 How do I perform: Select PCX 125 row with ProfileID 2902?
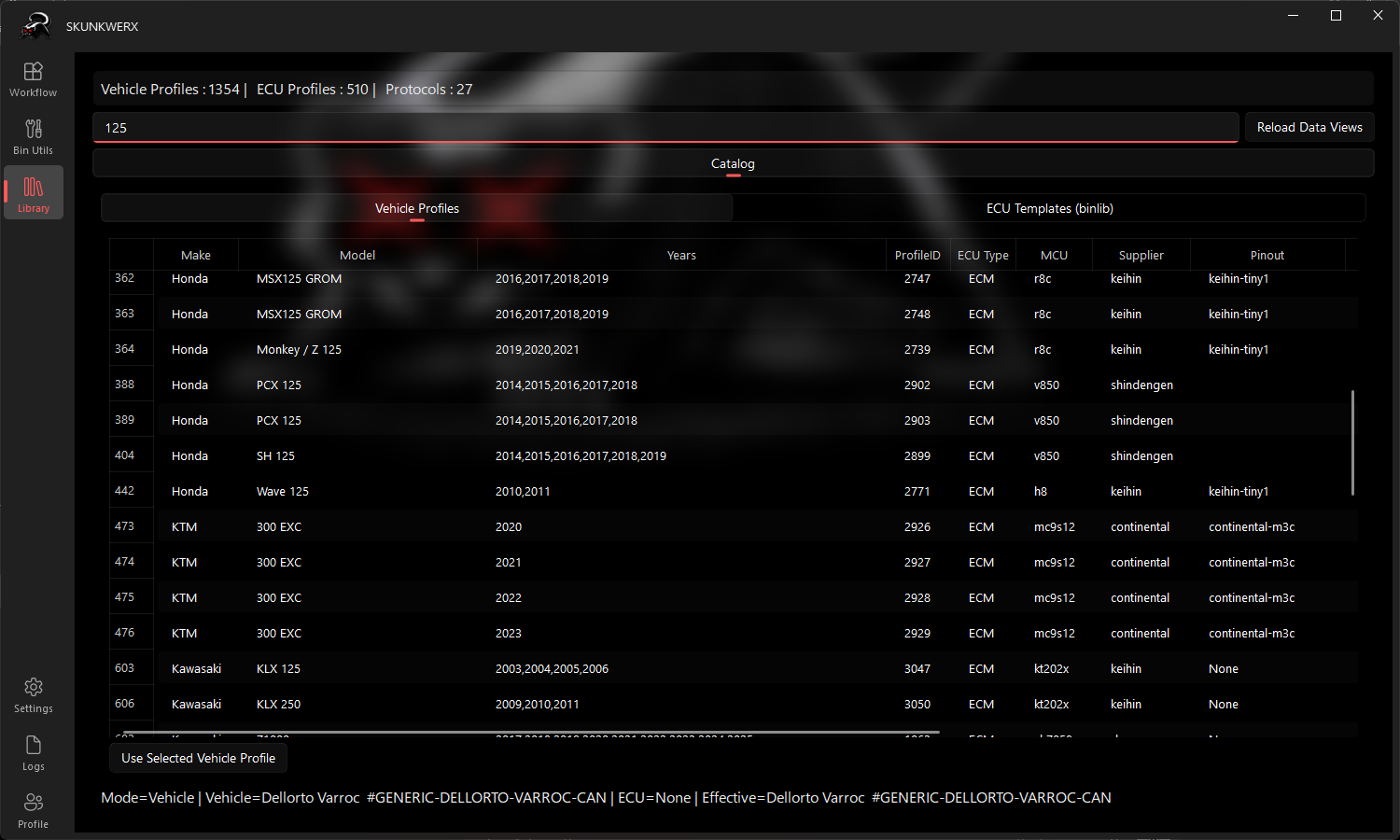(734, 385)
